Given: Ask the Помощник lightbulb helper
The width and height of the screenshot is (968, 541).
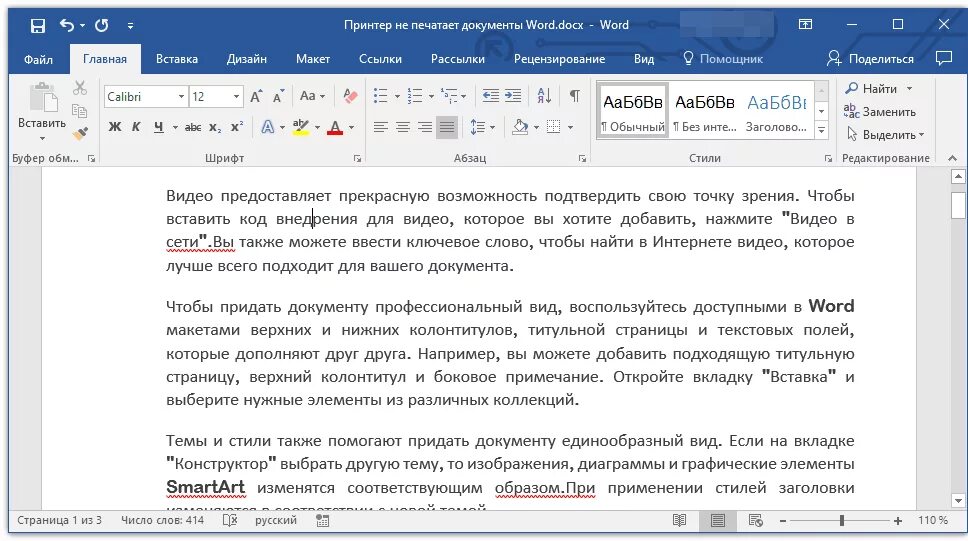Looking at the screenshot, I should pyautogui.click(x=723, y=59).
